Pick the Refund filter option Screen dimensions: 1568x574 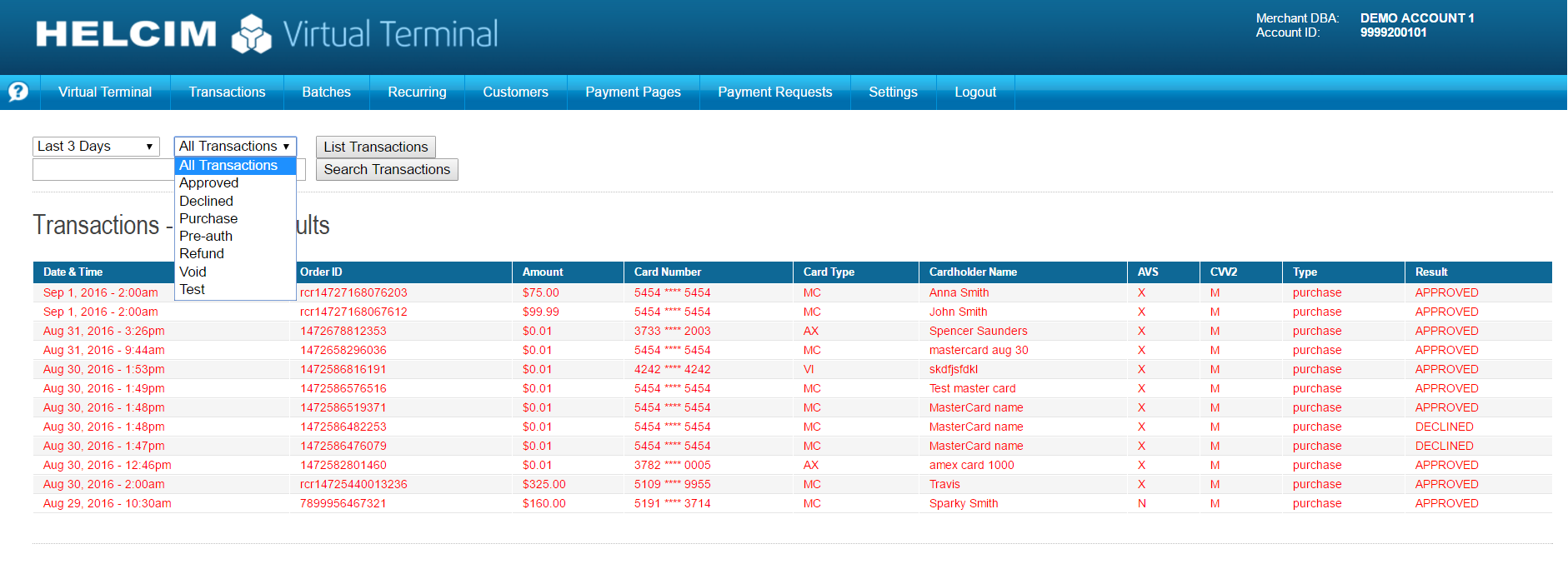[202, 254]
